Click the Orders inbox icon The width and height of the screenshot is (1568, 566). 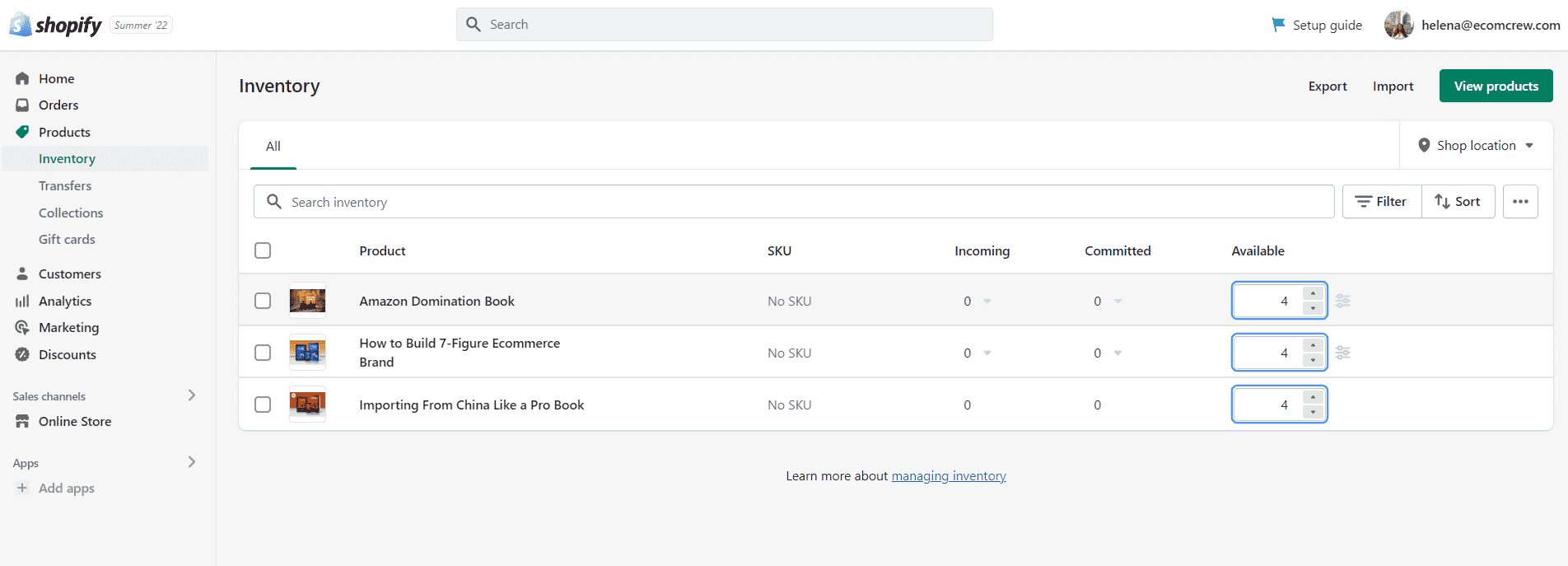(22, 105)
